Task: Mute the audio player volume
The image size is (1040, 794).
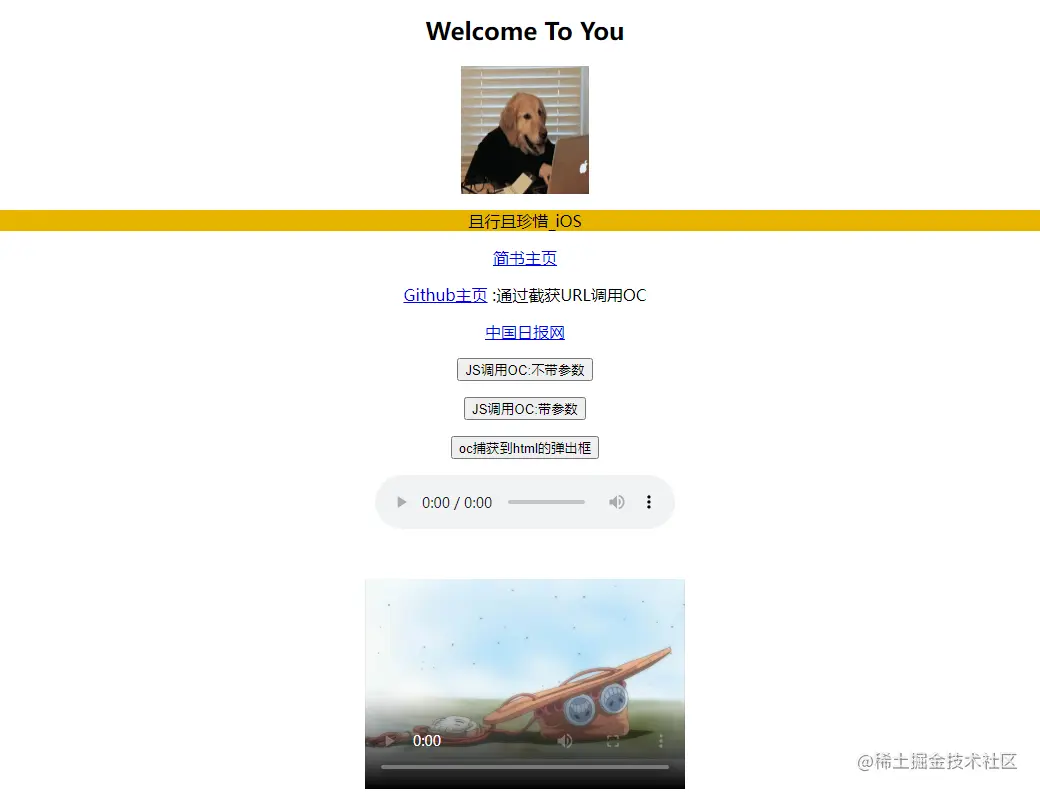Action: coord(617,502)
